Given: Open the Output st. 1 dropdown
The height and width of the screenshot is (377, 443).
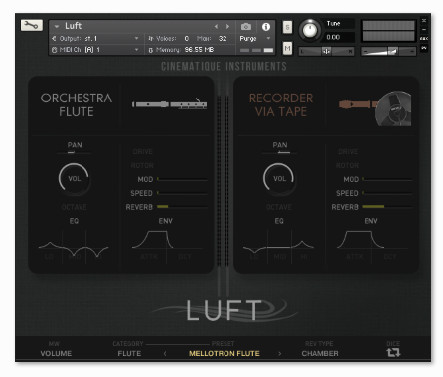Looking at the screenshot, I should pos(95,39).
